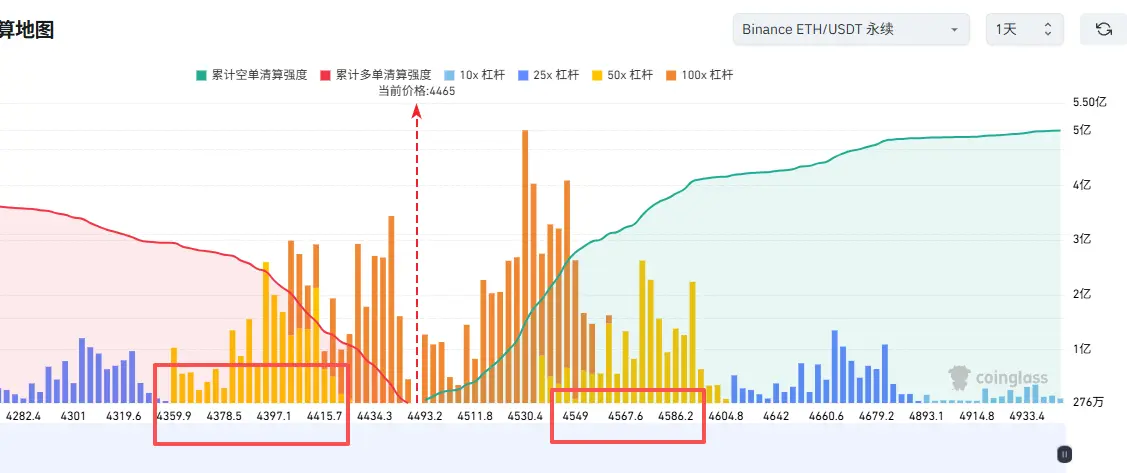Click y-axis value 276万

[1087, 403]
